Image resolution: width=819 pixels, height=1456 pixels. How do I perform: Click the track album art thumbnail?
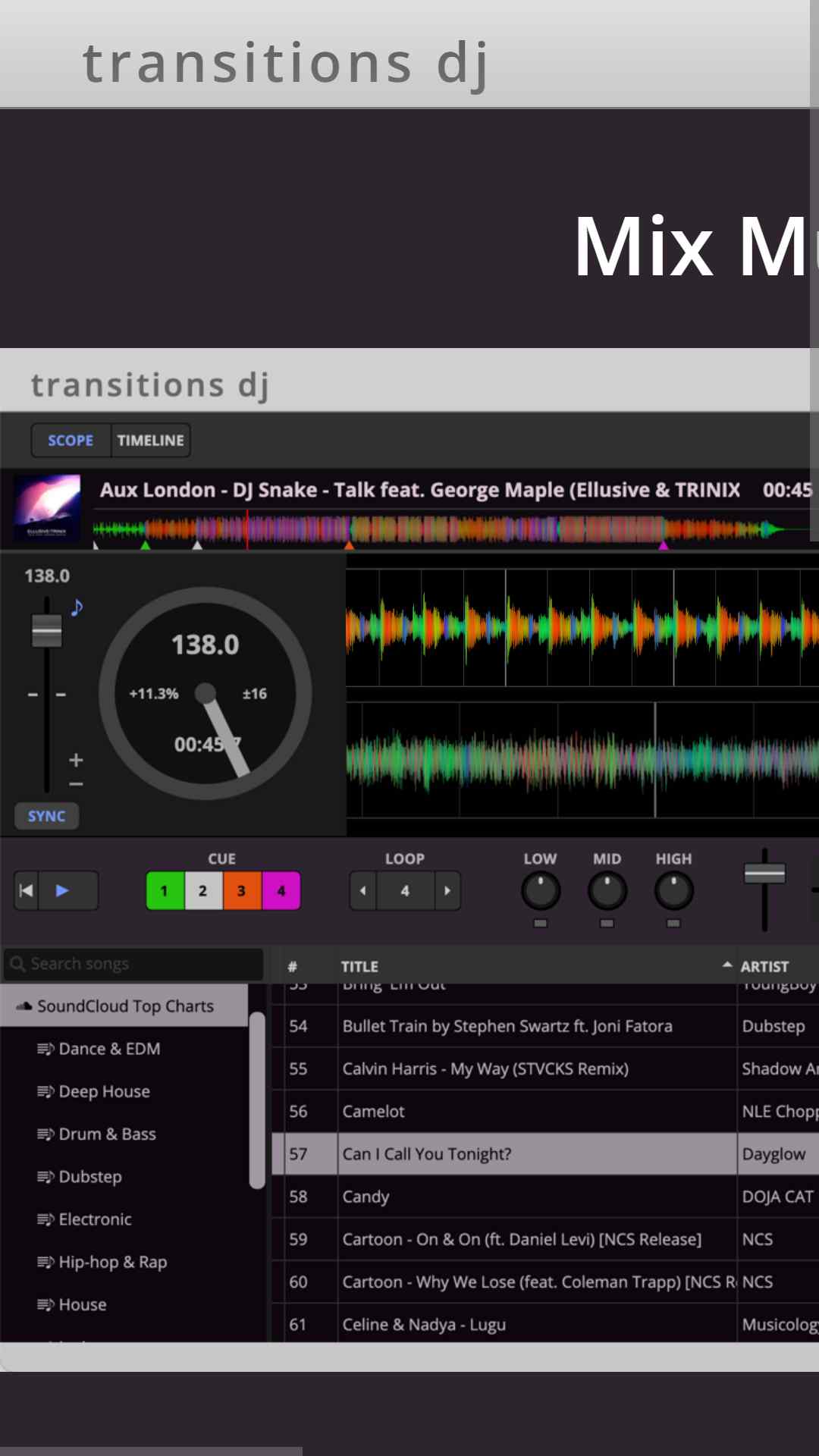click(x=47, y=507)
